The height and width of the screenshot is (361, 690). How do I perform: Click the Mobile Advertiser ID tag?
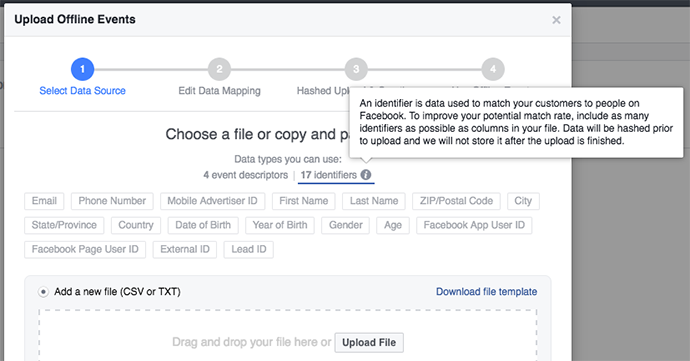coord(212,201)
